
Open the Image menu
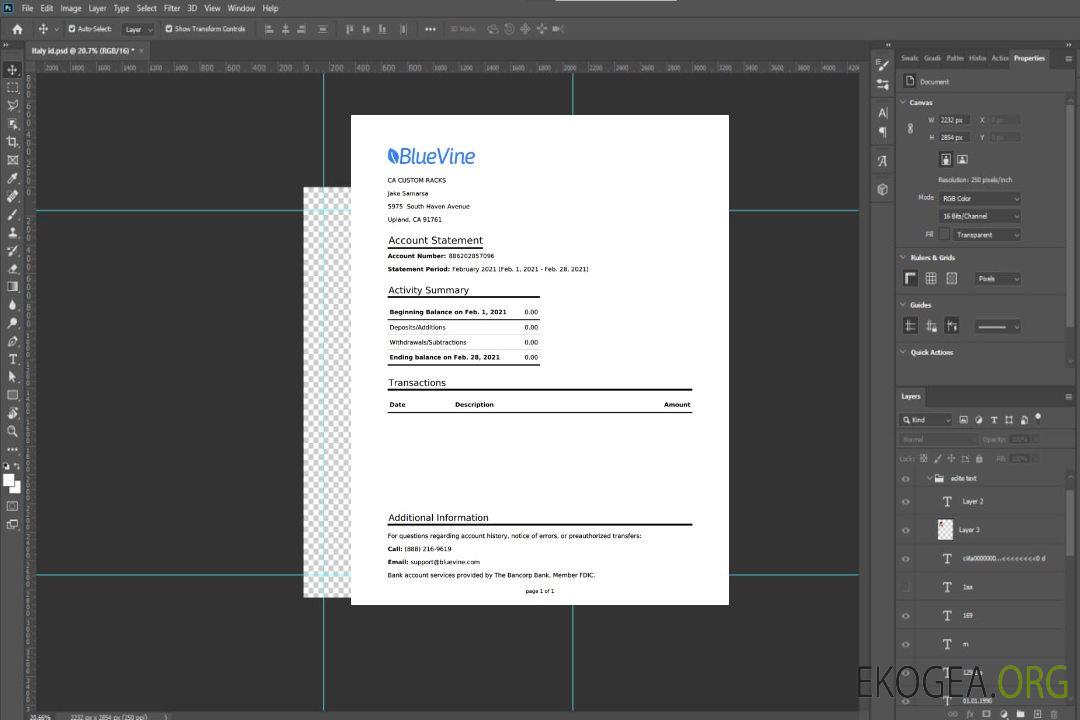click(71, 8)
